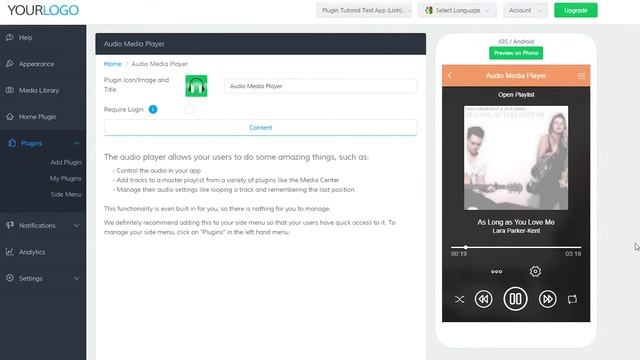Click the Appearance paint icon
This screenshot has height=360, width=640.
click(x=10, y=64)
